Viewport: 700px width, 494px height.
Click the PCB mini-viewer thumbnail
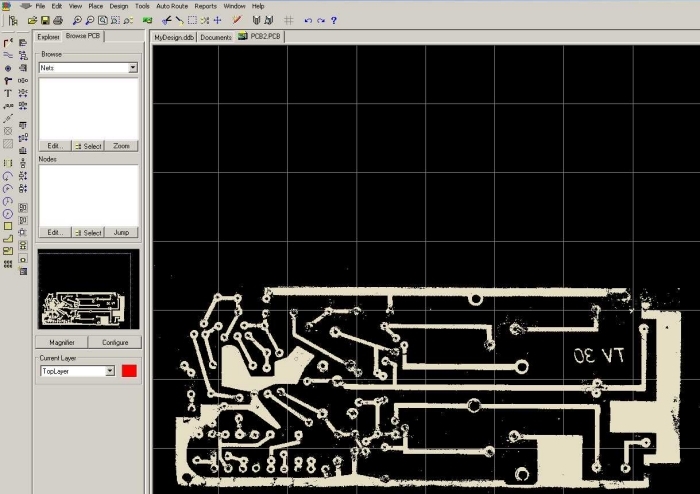88,289
